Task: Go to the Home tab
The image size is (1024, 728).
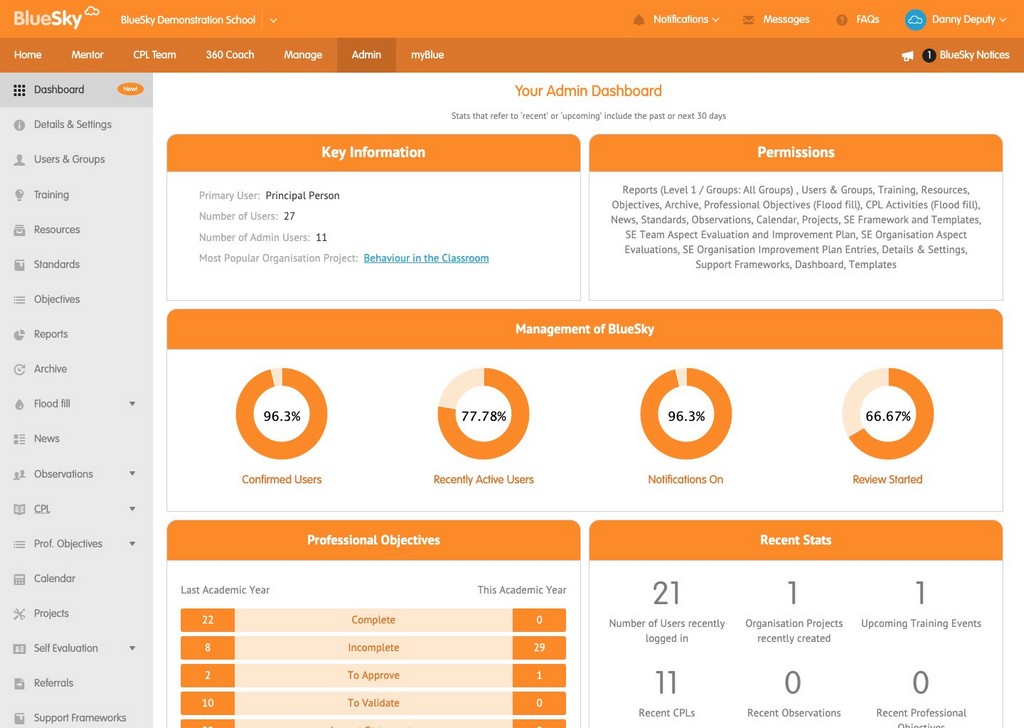Action: click(x=27, y=55)
